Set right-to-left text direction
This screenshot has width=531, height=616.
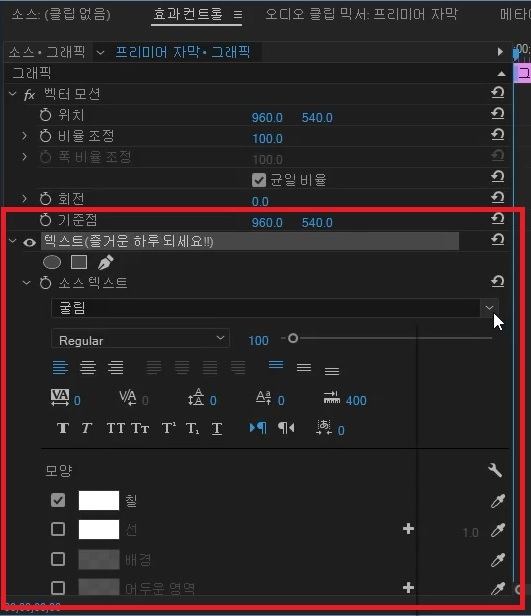click(x=286, y=428)
